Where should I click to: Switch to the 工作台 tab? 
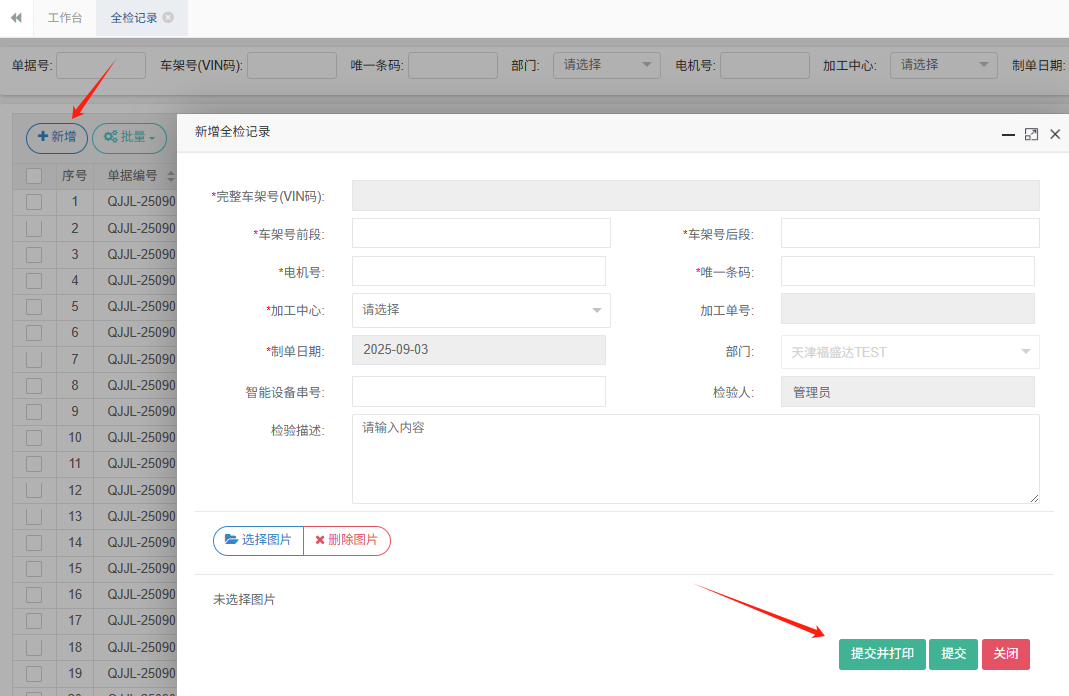(65, 18)
